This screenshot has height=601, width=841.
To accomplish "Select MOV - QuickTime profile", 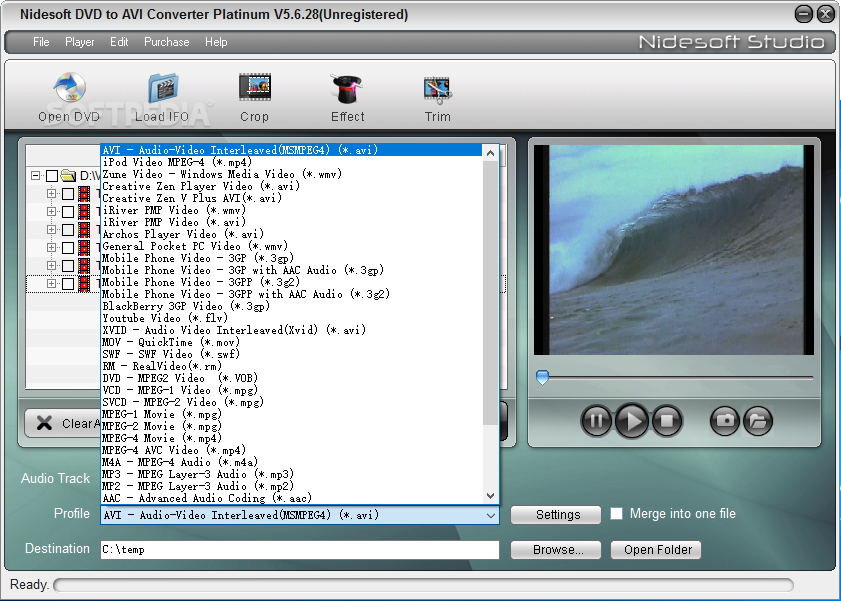I will 292,342.
